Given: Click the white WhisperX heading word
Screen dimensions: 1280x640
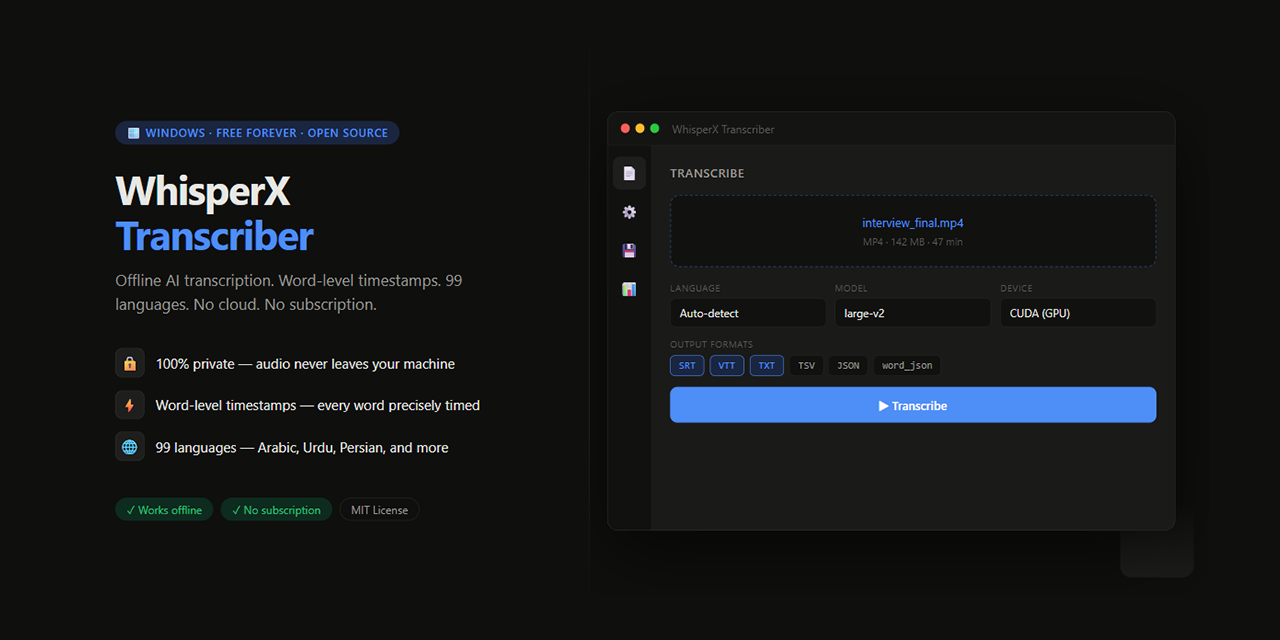Looking at the screenshot, I should pos(203,191).
